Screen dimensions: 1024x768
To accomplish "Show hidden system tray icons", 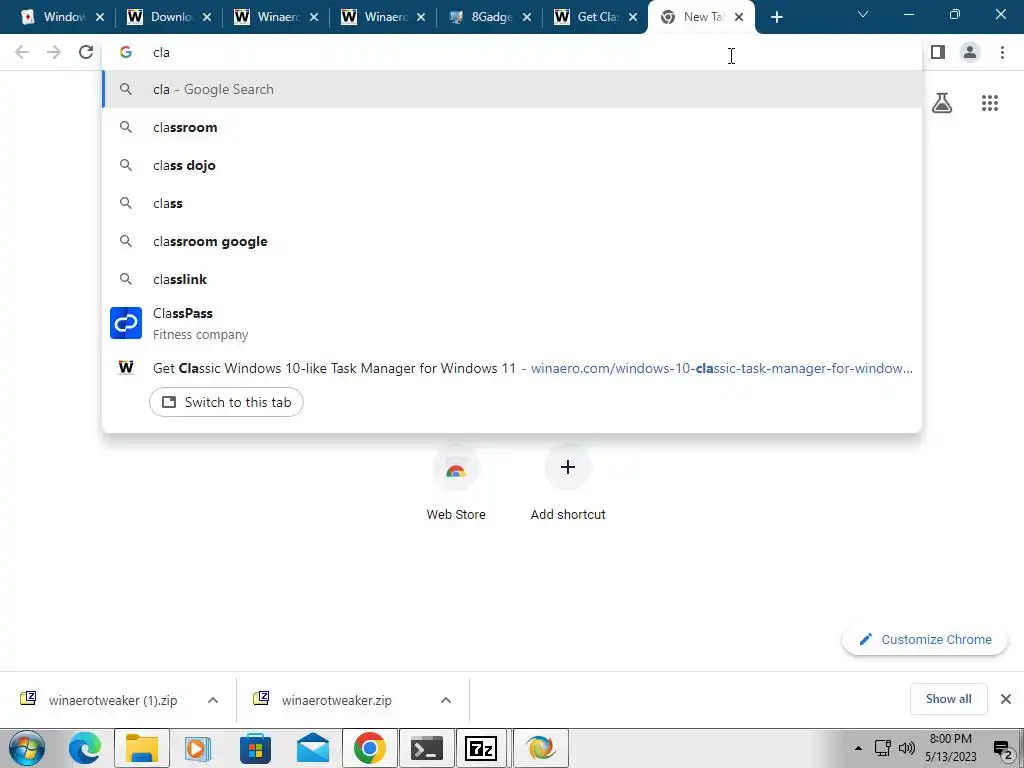I will tap(858, 748).
